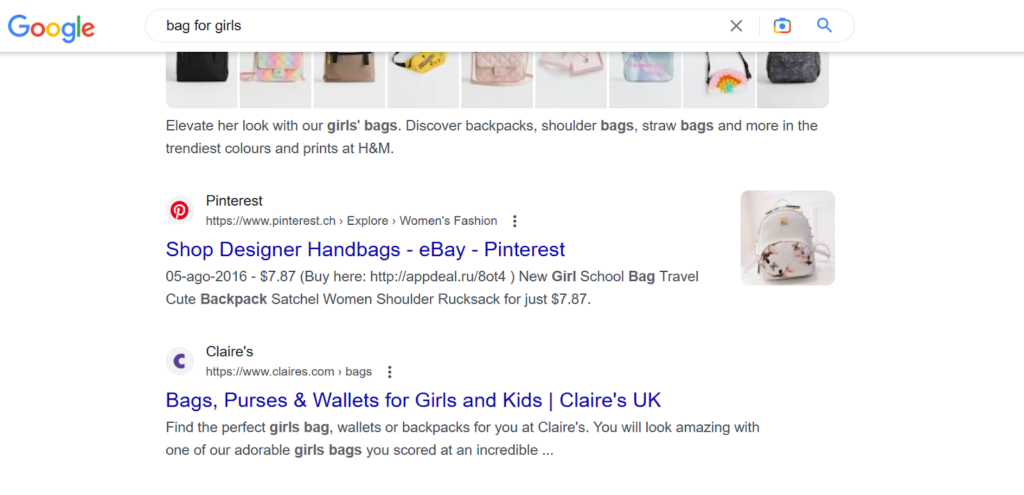The image size is (1024, 495).
Task: Open the Claire's result's three-dot menu
Action: [390, 372]
